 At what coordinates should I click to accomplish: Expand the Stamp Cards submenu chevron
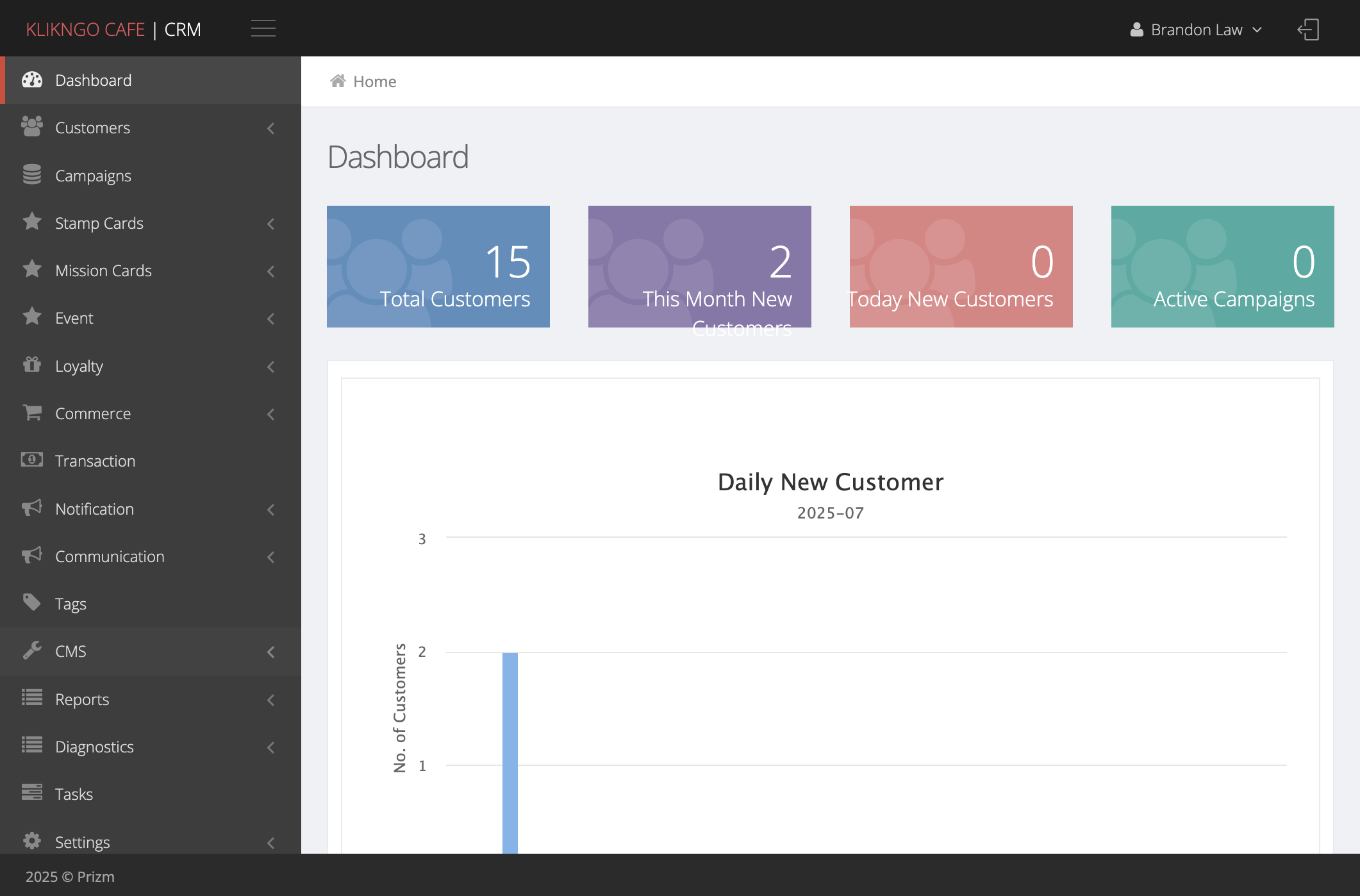pyautogui.click(x=271, y=224)
